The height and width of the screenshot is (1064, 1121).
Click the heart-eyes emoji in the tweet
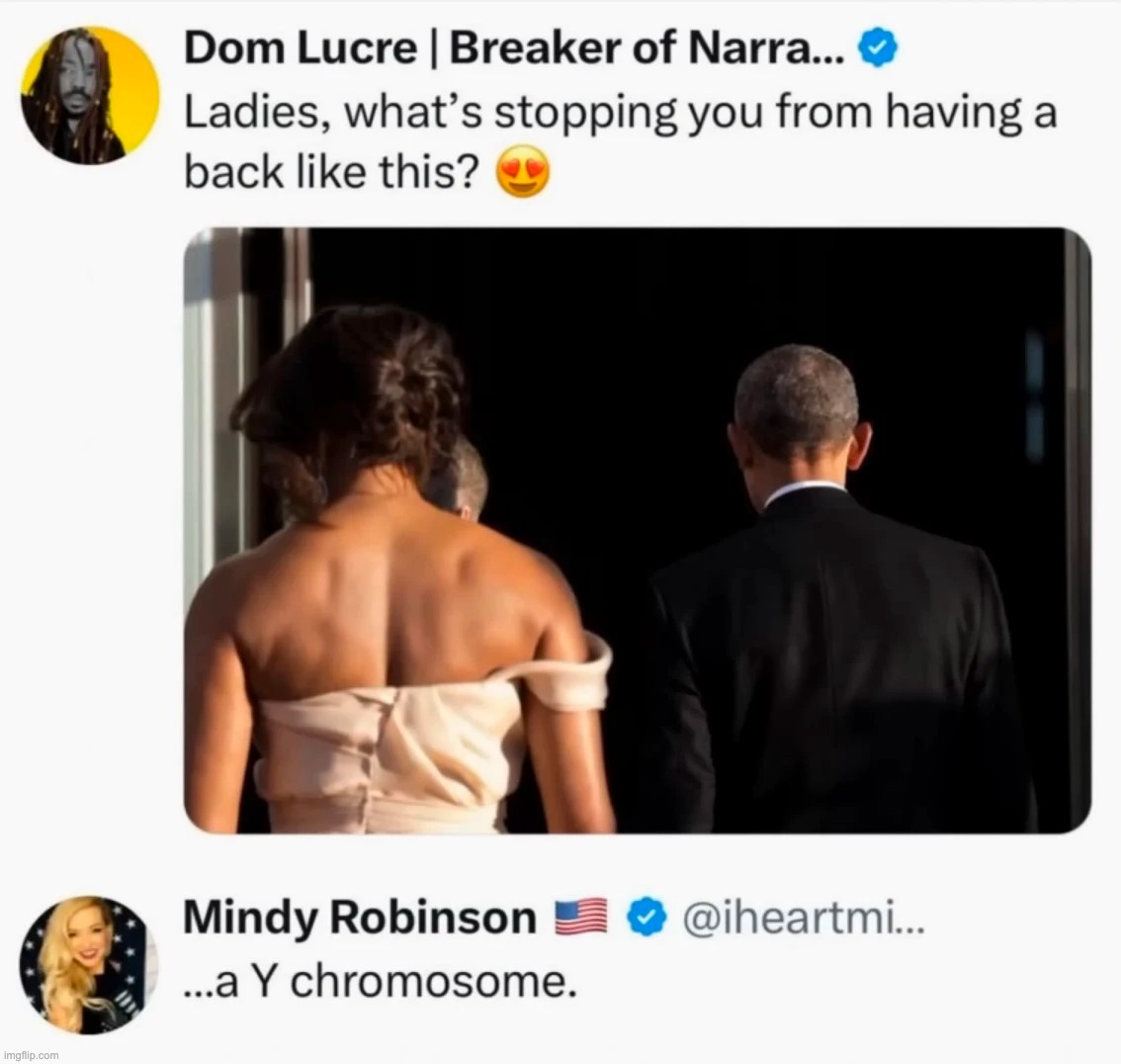pyautogui.click(x=521, y=175)
